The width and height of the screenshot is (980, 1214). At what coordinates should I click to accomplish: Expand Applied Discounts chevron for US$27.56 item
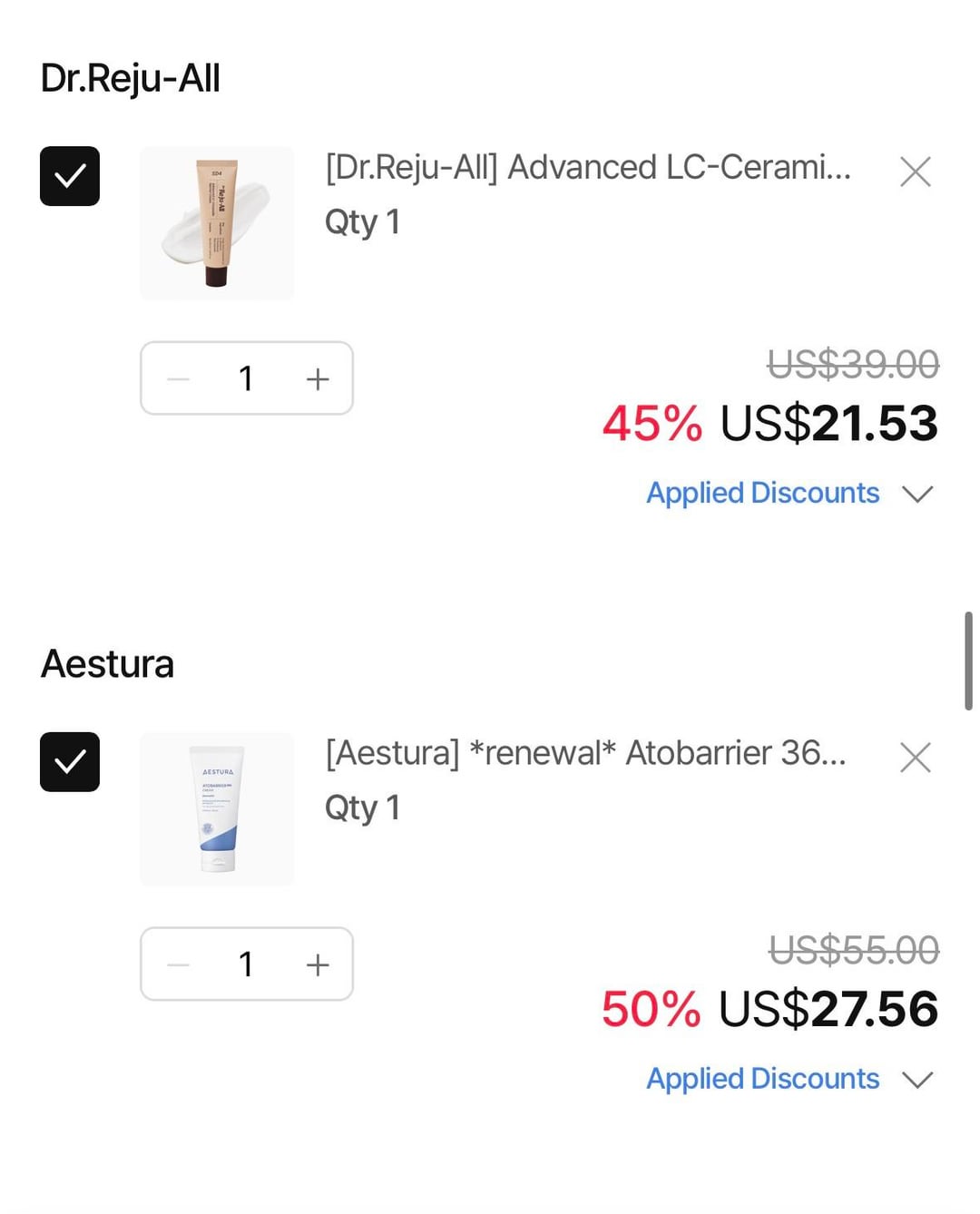point(917,1080)
